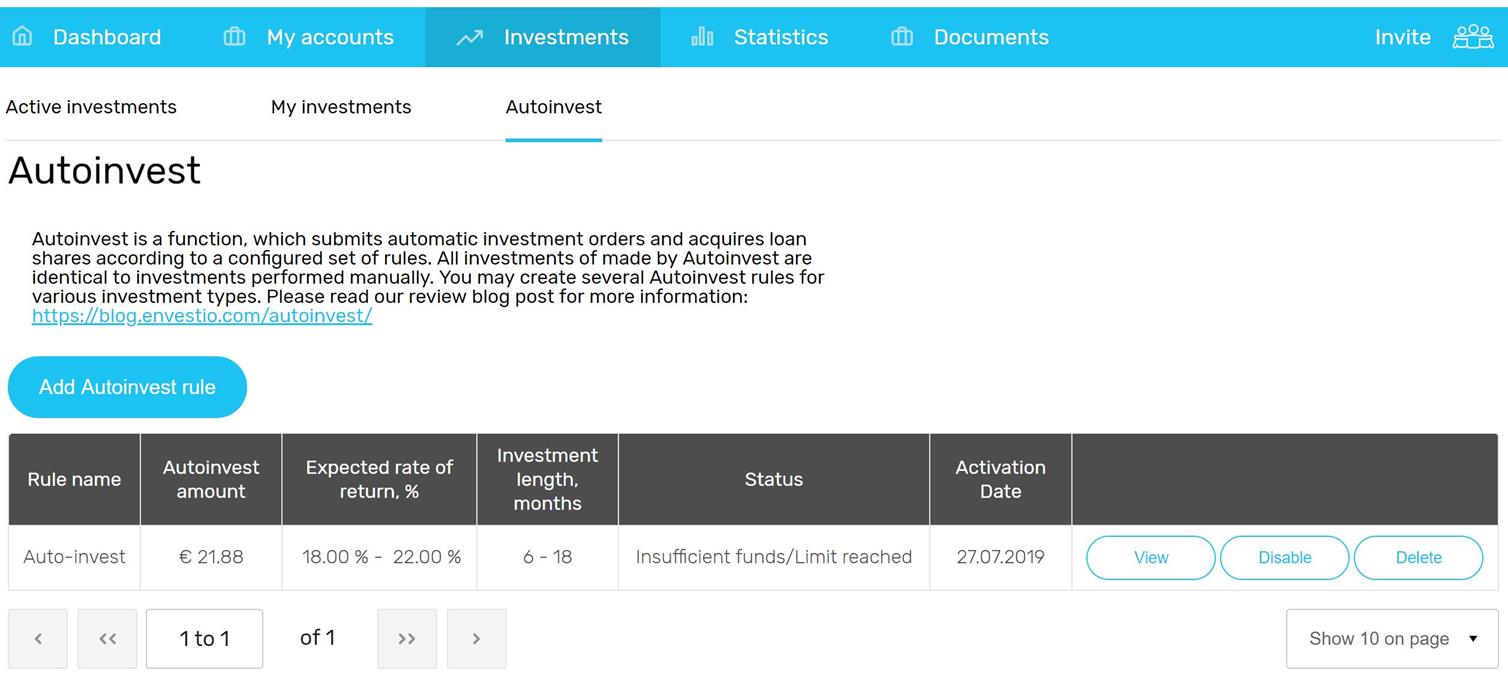Jump to last page with double arrow

[407, 638]
